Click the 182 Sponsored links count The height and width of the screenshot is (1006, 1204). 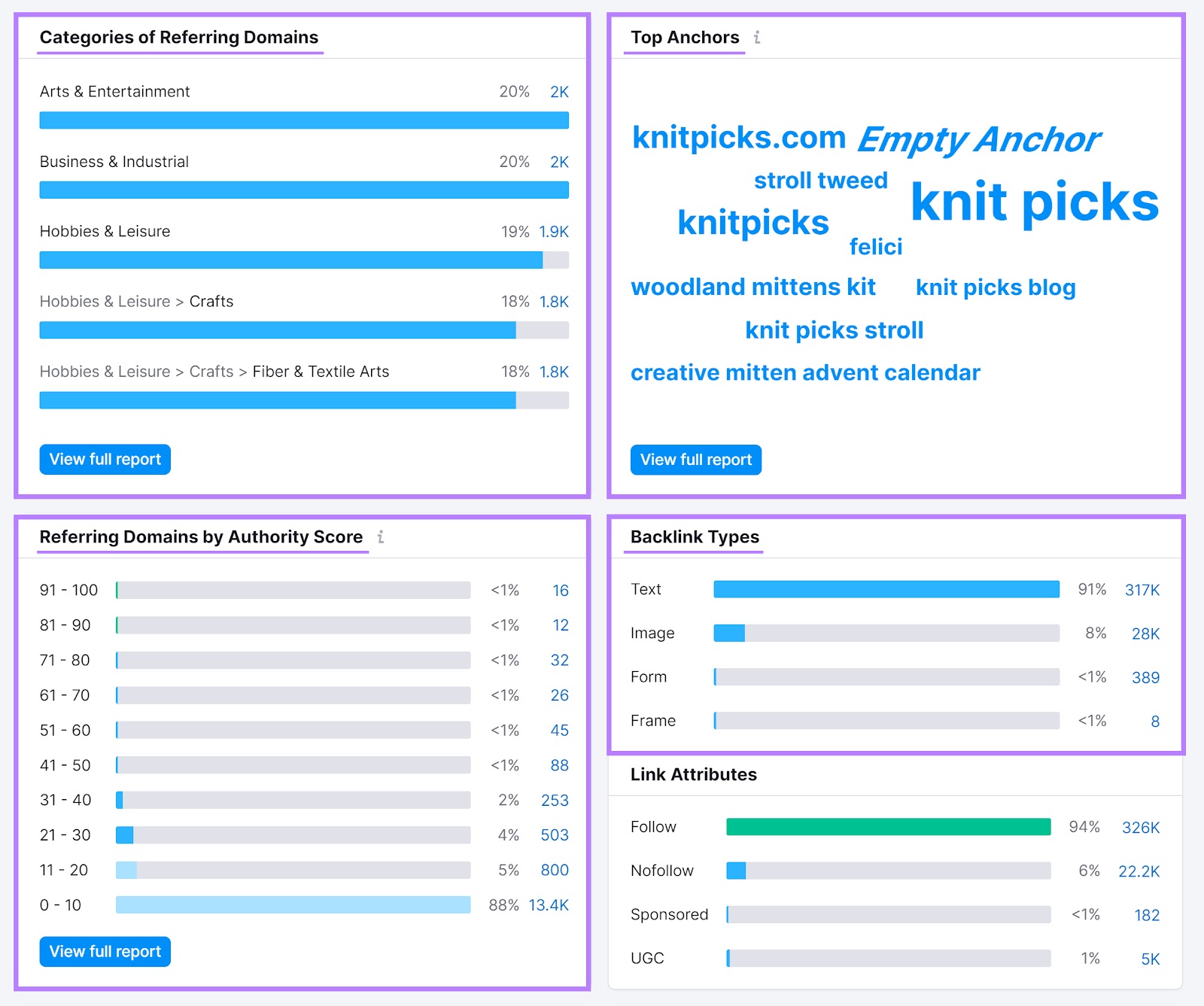tap(1146, 915)
